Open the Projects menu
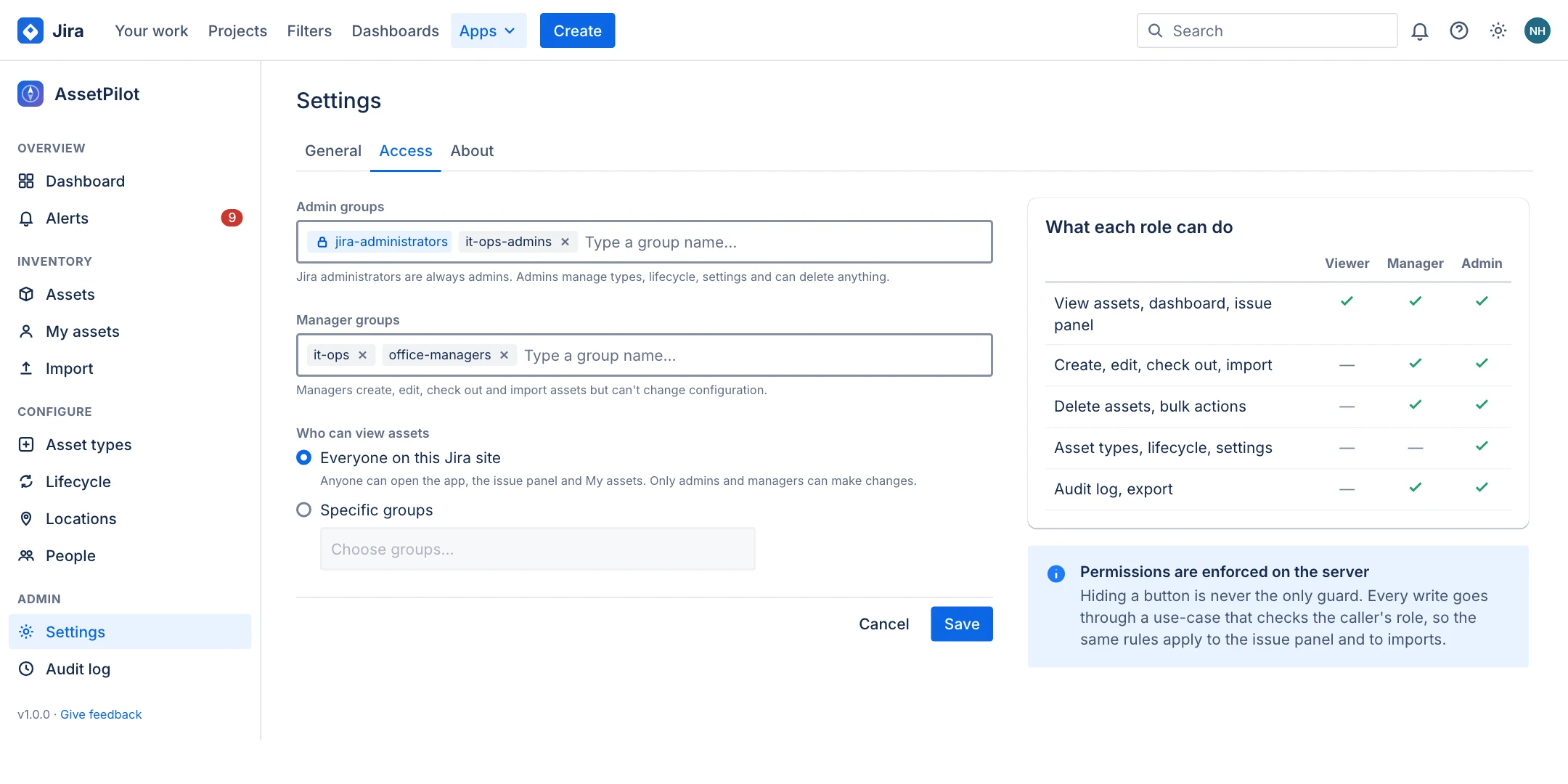This screenshot has height=784, width=1568. (x=237, y=30)
